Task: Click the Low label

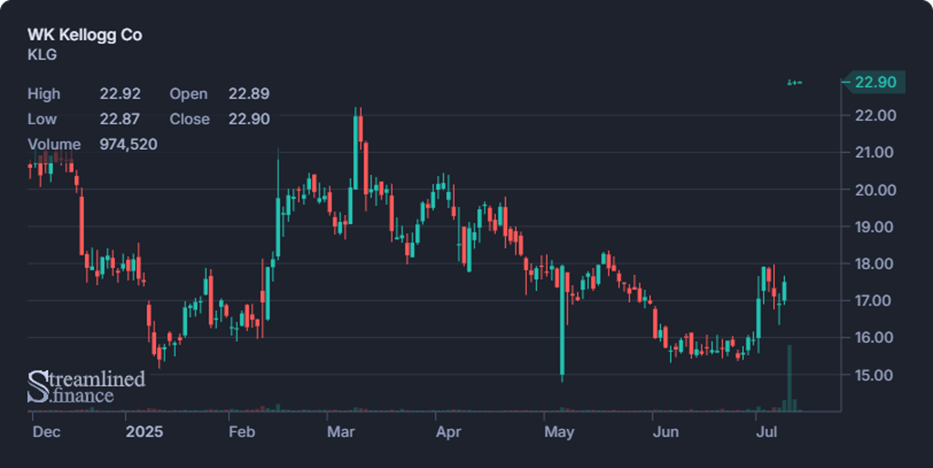Action: coord(42,119)
